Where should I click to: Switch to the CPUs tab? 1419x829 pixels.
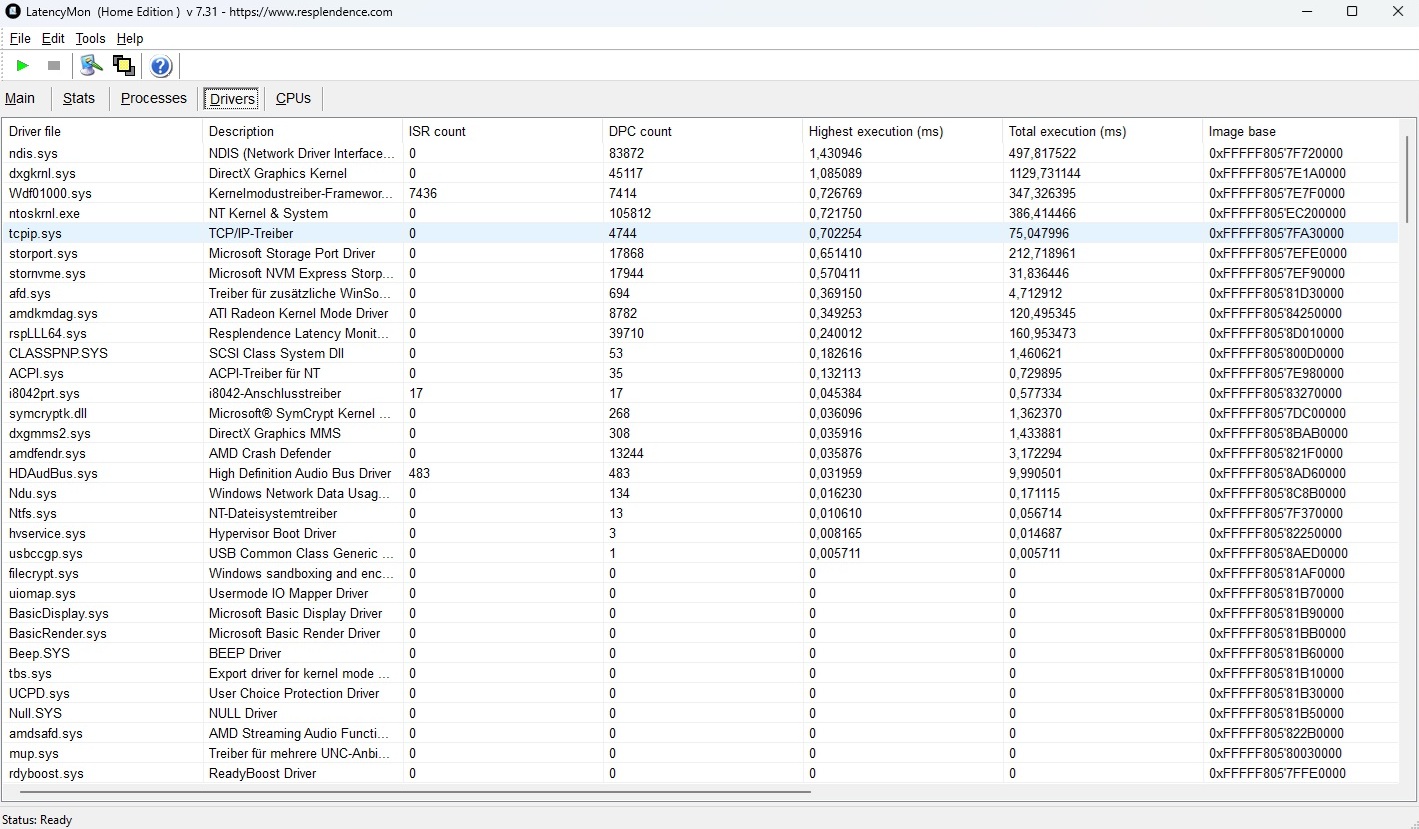click(293, 98)
